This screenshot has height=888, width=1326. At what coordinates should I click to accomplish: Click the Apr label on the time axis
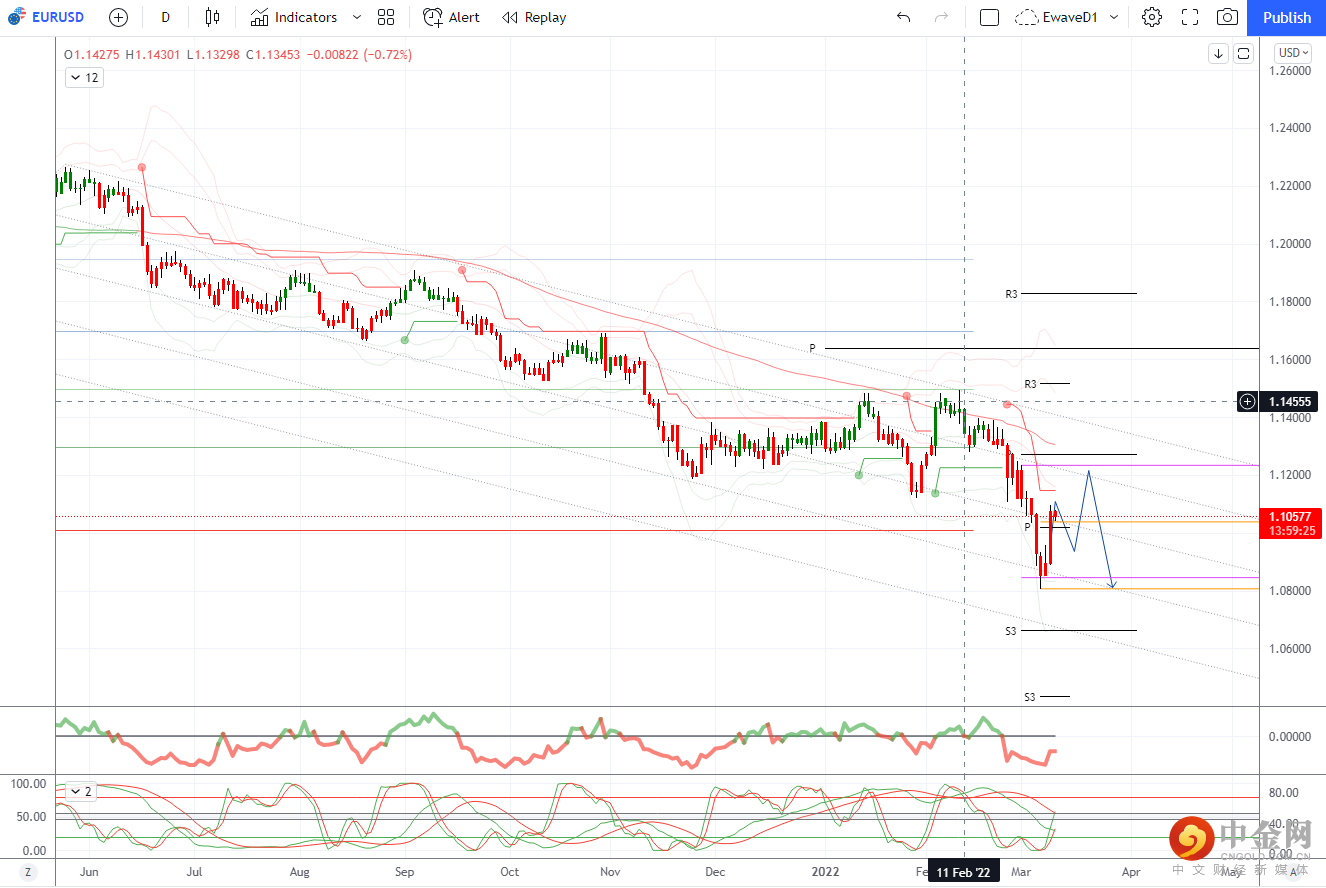[1131, 872]
